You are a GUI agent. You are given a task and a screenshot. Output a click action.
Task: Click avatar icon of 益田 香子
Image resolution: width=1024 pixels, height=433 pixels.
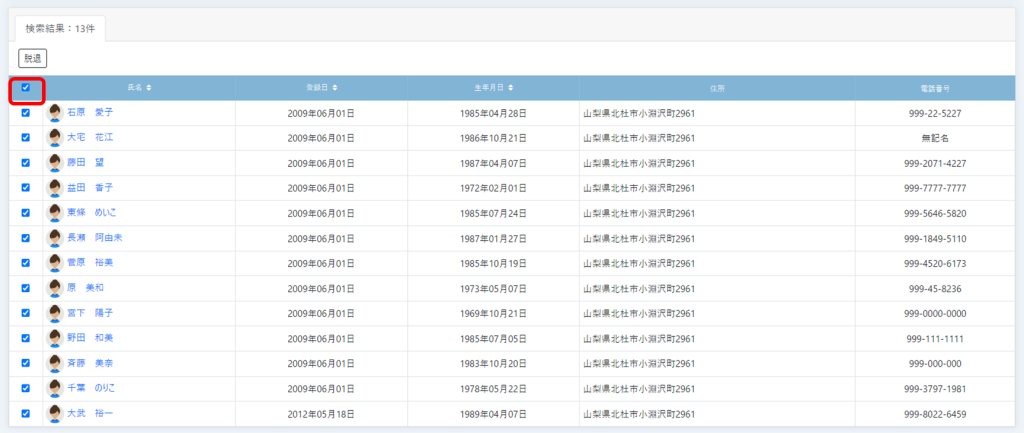pyautogui.click(x=55, y=188)
